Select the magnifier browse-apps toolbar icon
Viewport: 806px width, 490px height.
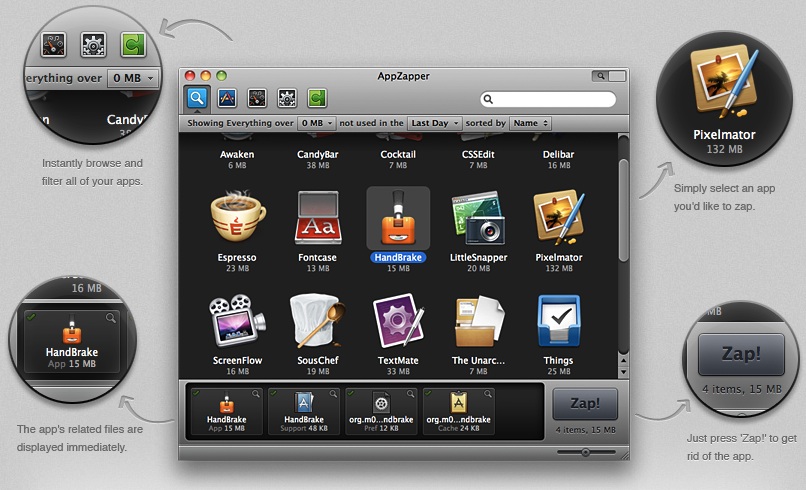click(197, 97)
